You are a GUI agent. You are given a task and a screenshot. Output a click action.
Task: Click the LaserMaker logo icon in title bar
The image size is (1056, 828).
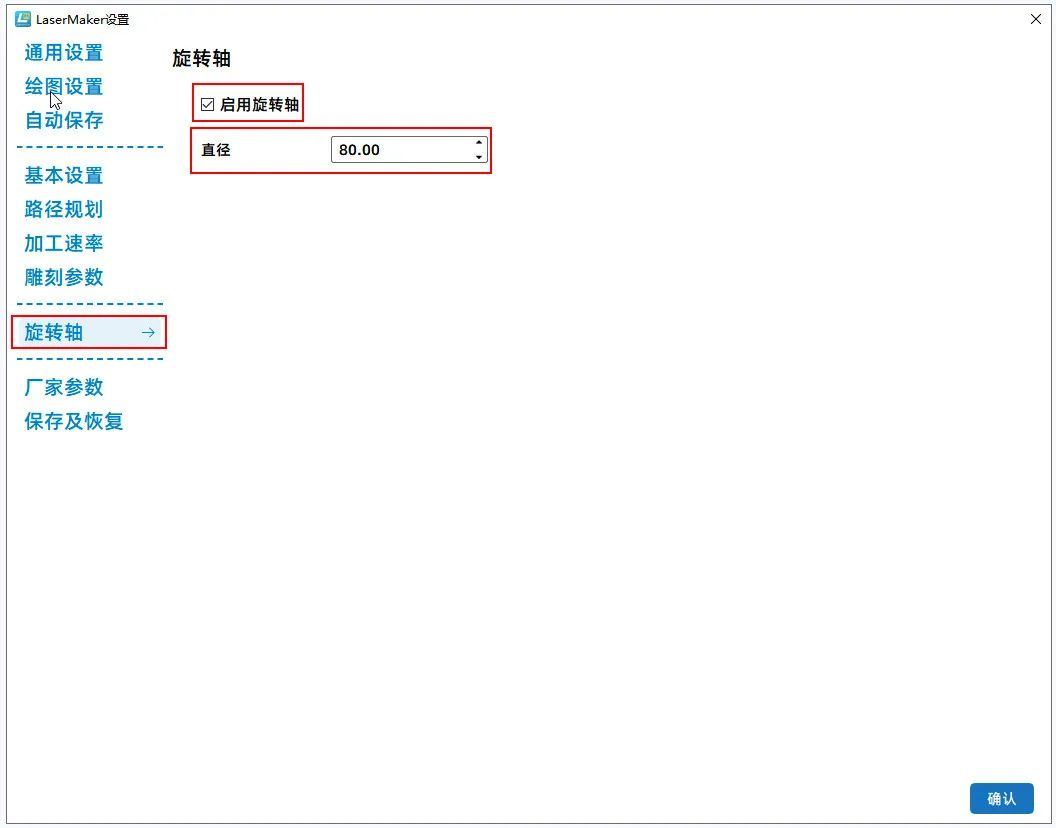(22, 19)
